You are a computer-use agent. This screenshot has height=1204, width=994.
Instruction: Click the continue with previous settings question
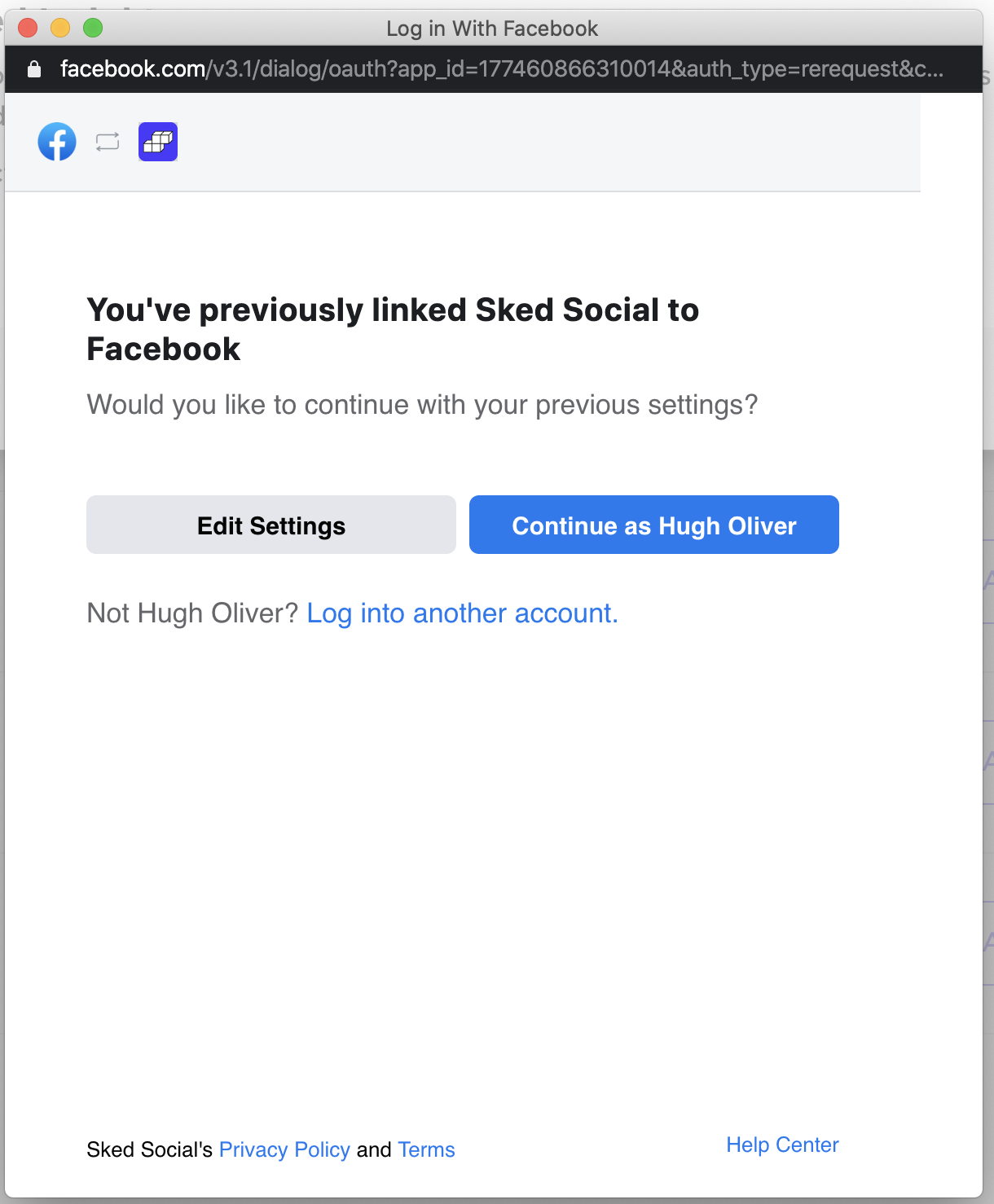[x=422, y=404]
